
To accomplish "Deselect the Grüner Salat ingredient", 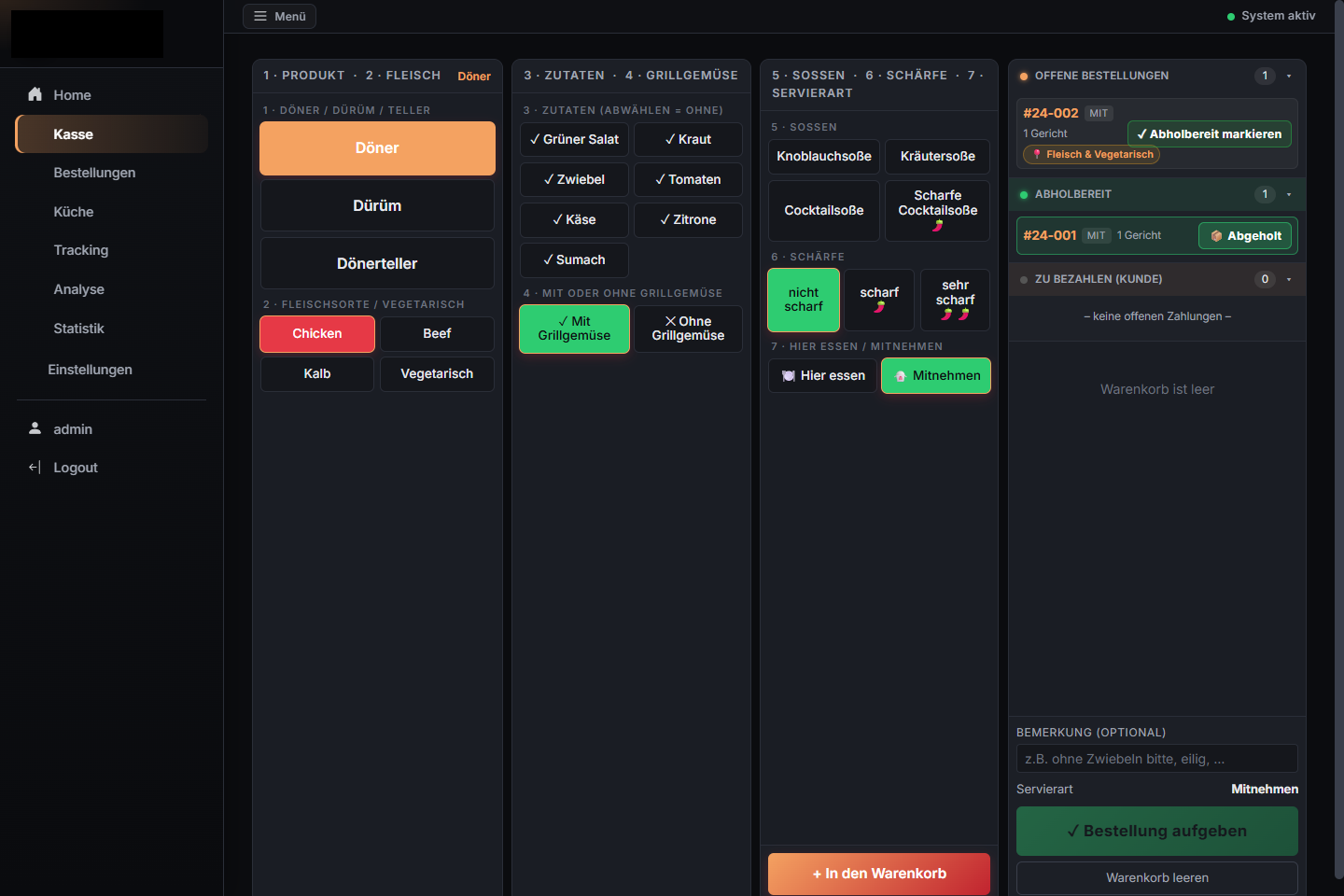I will coord(574,140).
